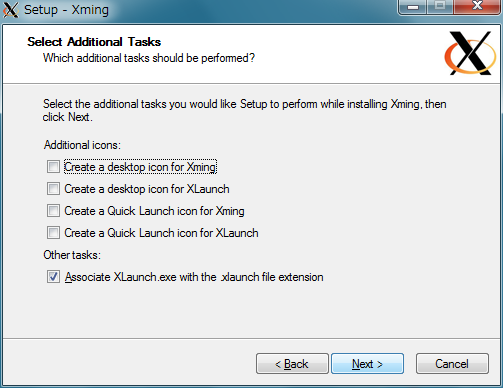The height and width of the screenshot is (388, 503).
Task: Cancel the Xming setup
Action: 452,364
